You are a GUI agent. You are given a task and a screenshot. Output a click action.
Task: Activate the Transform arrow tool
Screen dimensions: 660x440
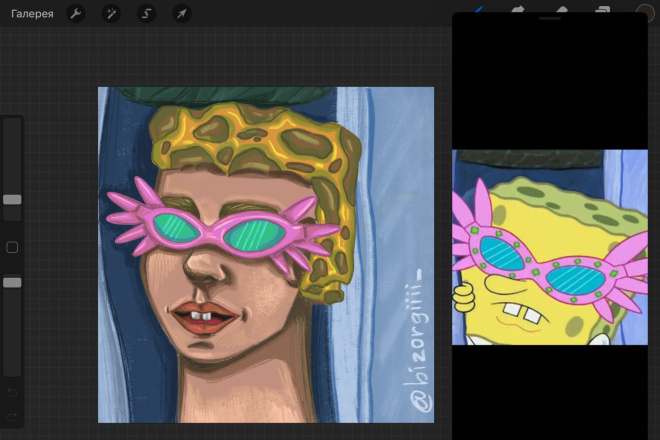tap(182, 14)
